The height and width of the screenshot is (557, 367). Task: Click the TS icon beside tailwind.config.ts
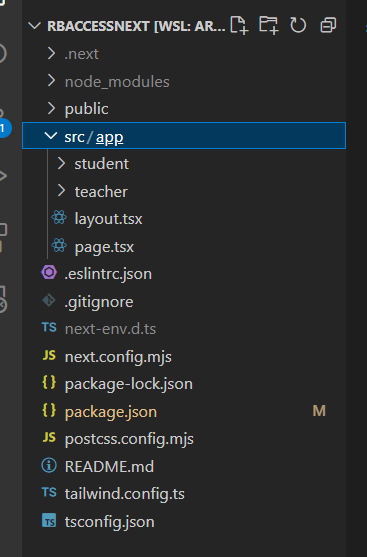(49, 492)
